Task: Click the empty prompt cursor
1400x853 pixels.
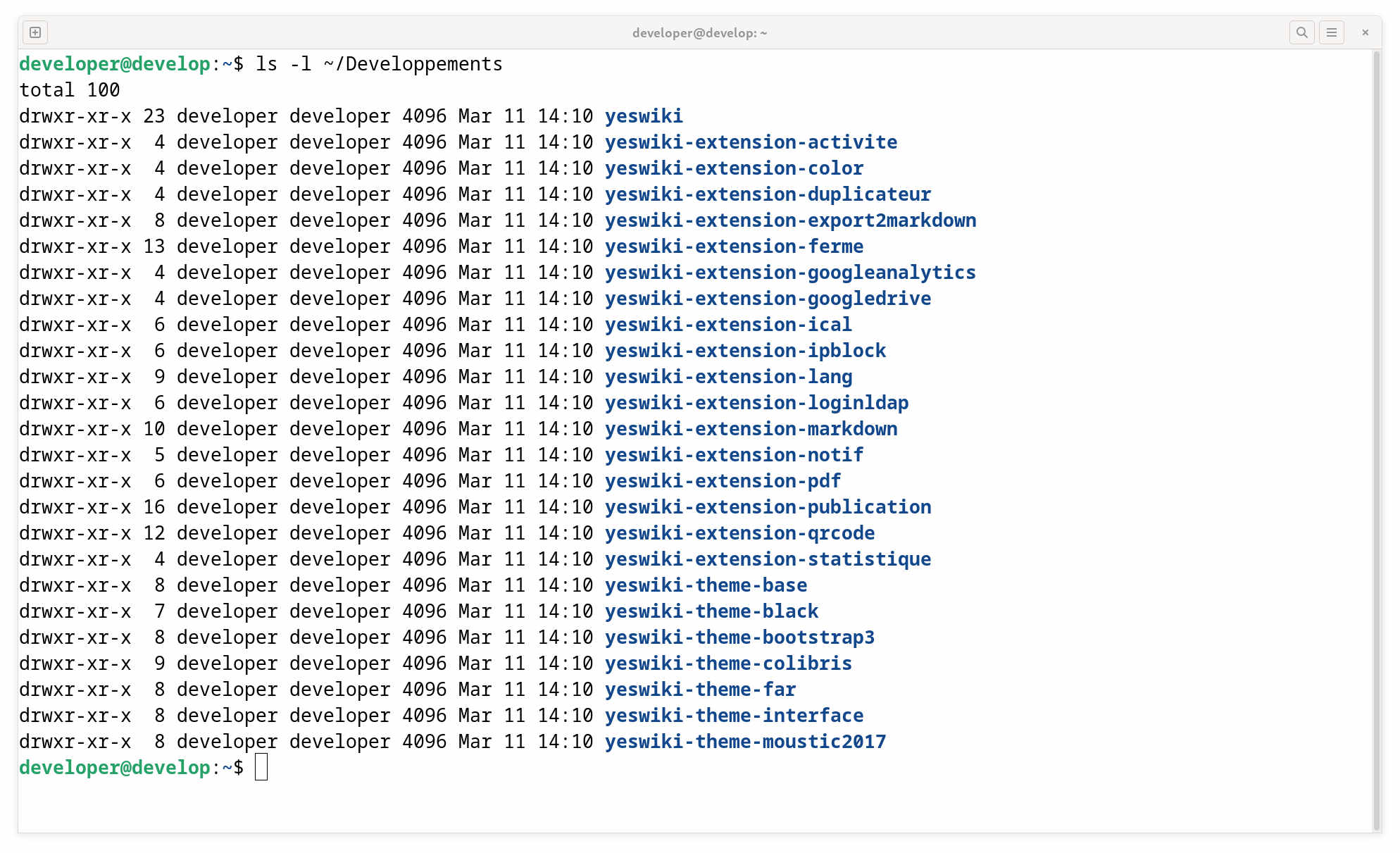Action: click(x=261, y=767)
